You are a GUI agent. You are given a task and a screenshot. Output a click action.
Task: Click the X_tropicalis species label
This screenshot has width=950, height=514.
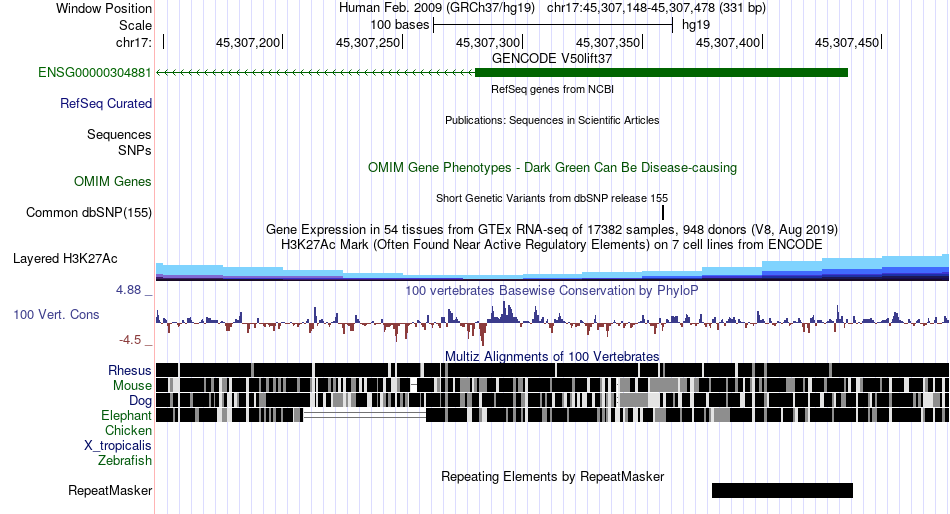pyautogui.click(x=118, y=446)
